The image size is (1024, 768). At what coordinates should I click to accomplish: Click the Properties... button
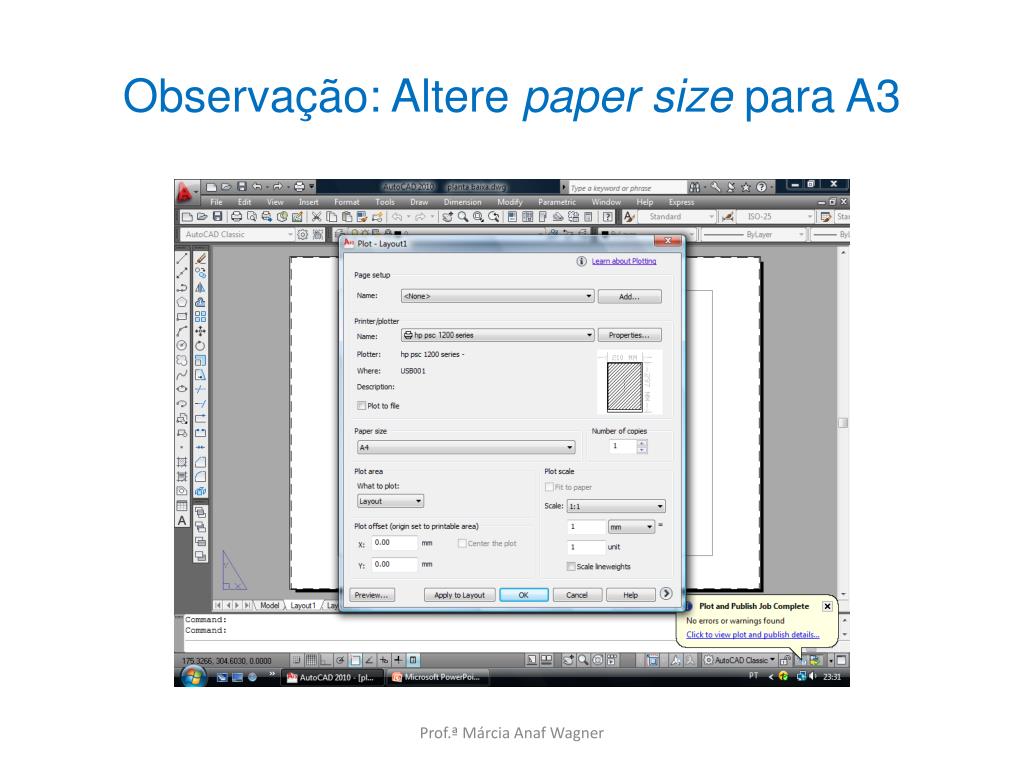(x=630, y=335)
